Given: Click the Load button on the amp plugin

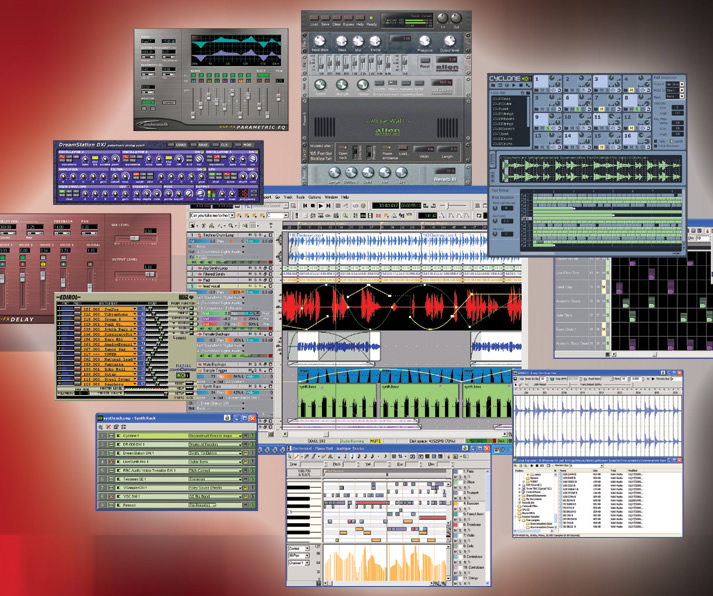Looking at the screenshot, I should [x=314, y=18].
